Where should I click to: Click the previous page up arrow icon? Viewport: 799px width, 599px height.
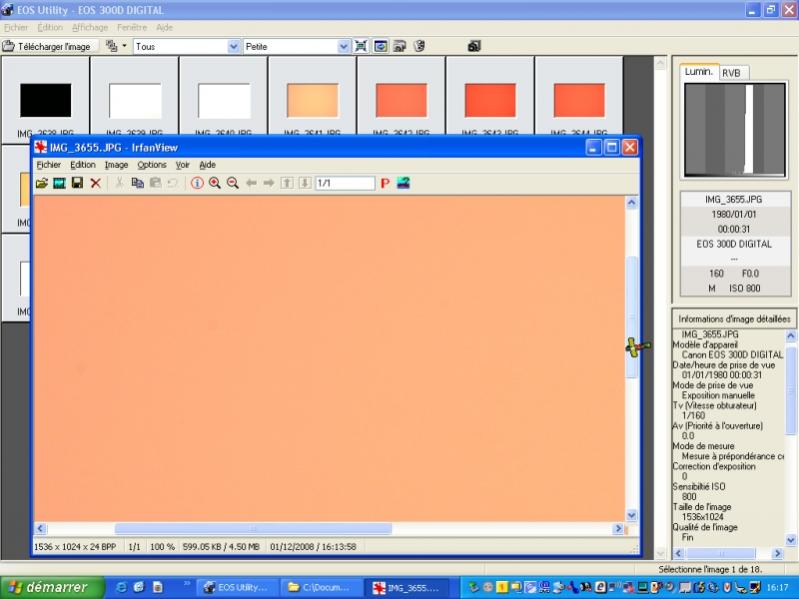coord(287,183)
